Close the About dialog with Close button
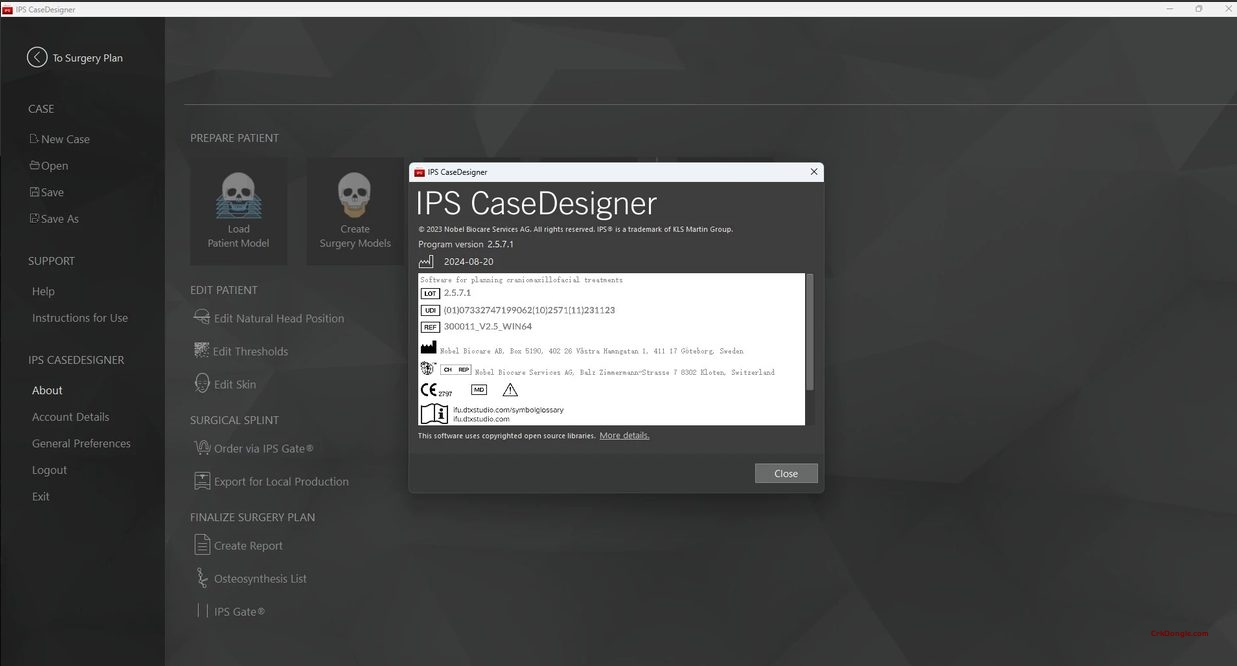 click(786, 473)
